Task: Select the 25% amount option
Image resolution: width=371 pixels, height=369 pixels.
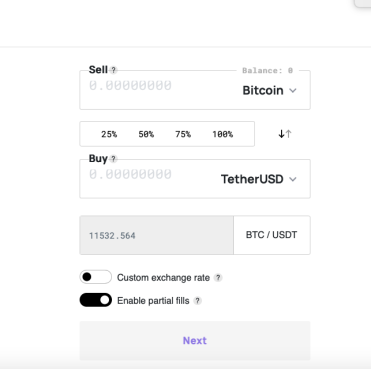Action: pos(109,134)
